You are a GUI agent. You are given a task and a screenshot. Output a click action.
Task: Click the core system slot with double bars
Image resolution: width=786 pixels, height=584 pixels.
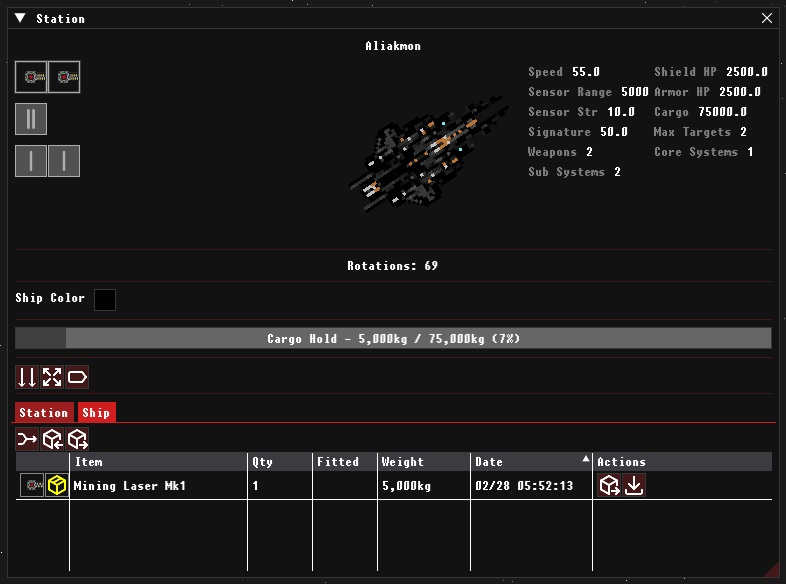point(31,119)
